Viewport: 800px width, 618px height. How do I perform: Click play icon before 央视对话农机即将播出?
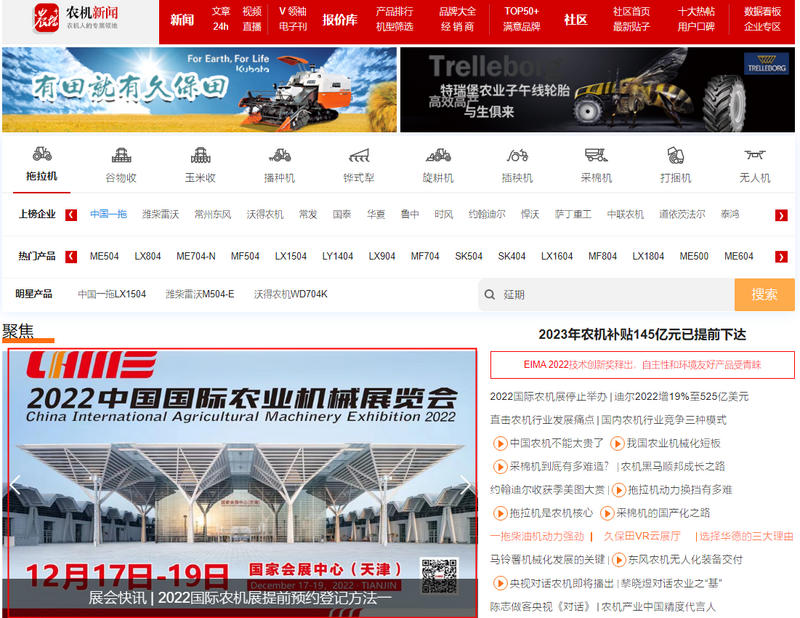point(499,583)
